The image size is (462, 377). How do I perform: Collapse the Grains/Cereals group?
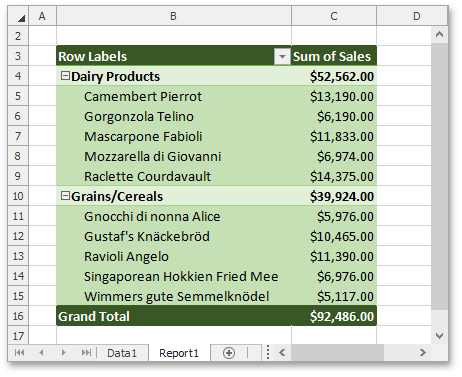tap(65, 196)
